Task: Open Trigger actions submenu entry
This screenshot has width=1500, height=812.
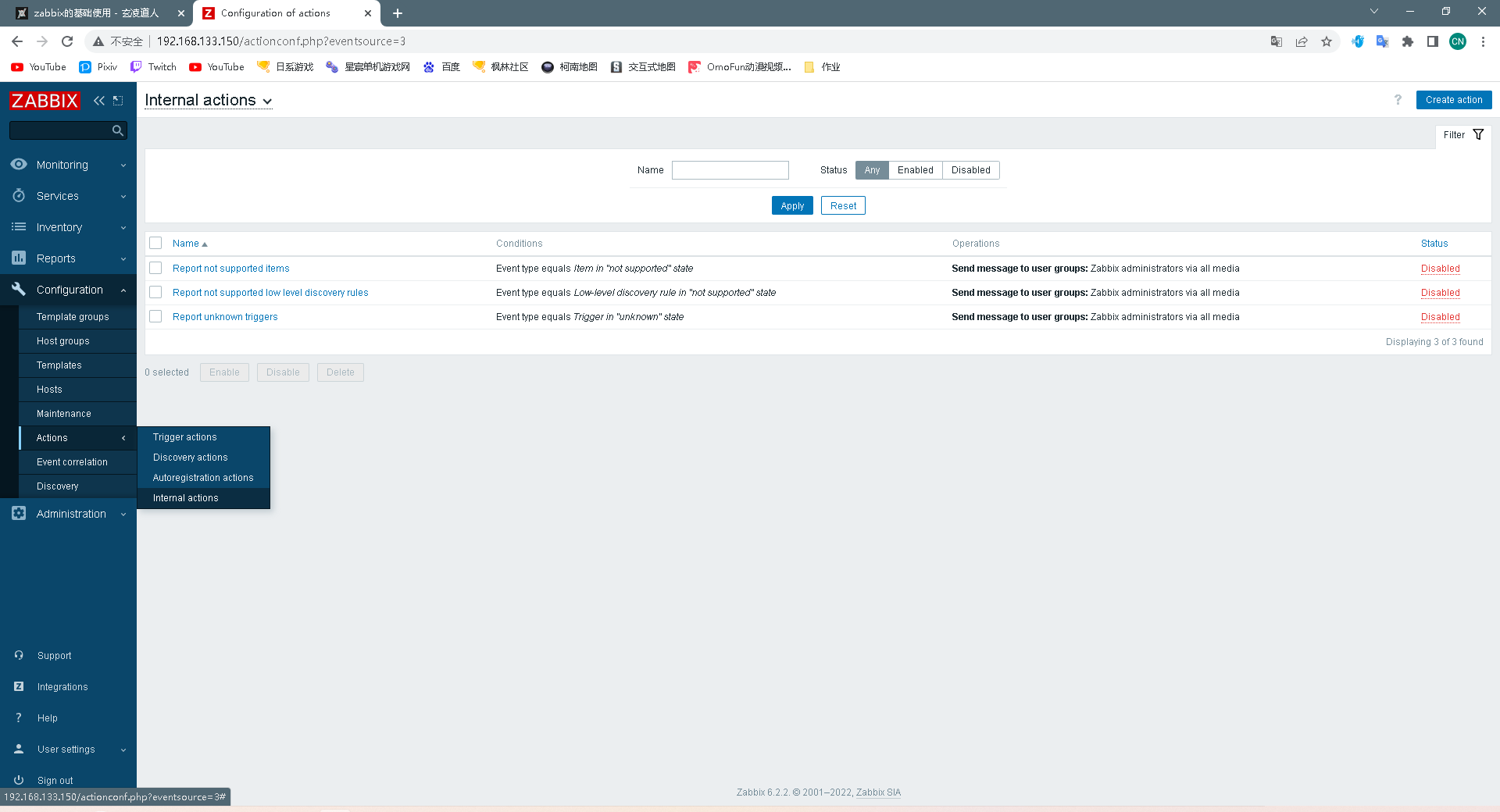Action: pos(203,437)
